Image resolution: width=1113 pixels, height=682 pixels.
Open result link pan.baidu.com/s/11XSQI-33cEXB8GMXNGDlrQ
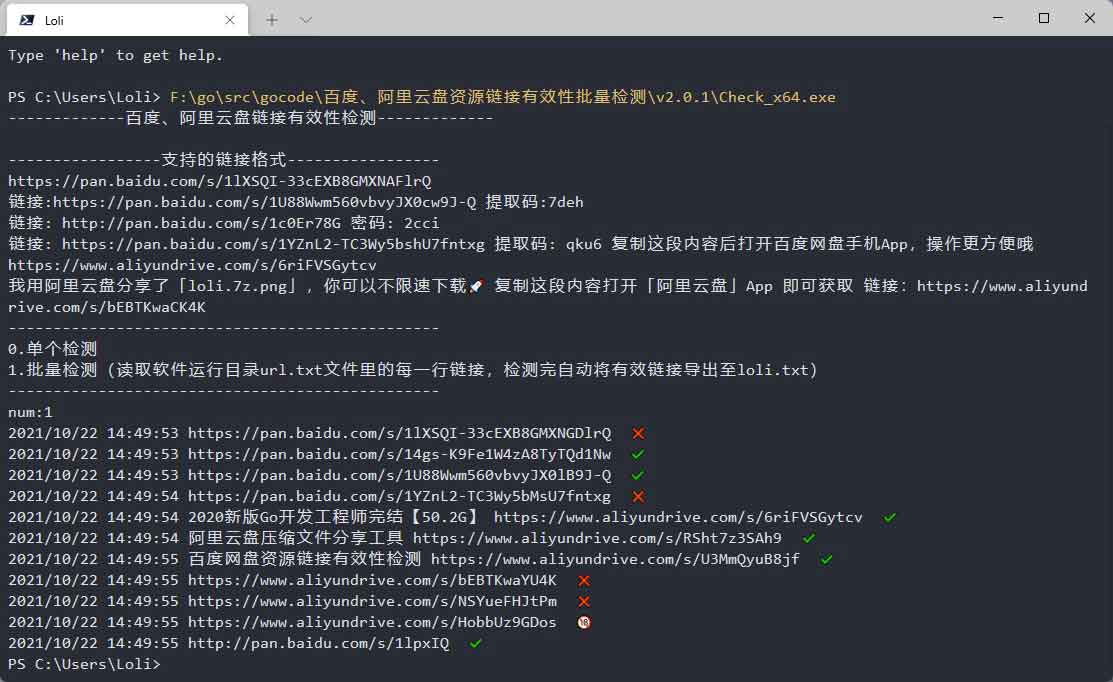point(399,433)
